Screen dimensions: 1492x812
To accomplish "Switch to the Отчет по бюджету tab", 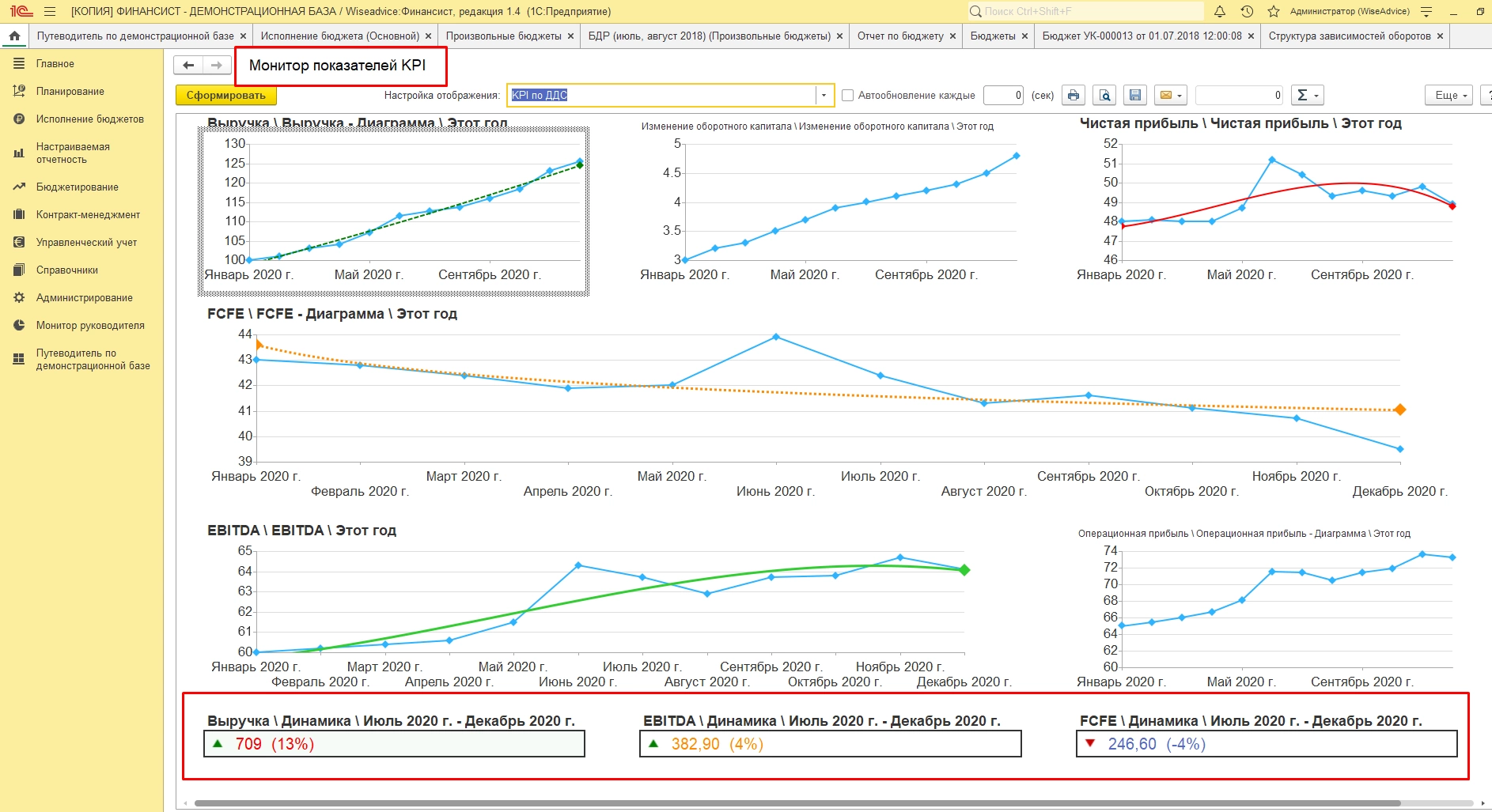I will pos(900,36).
